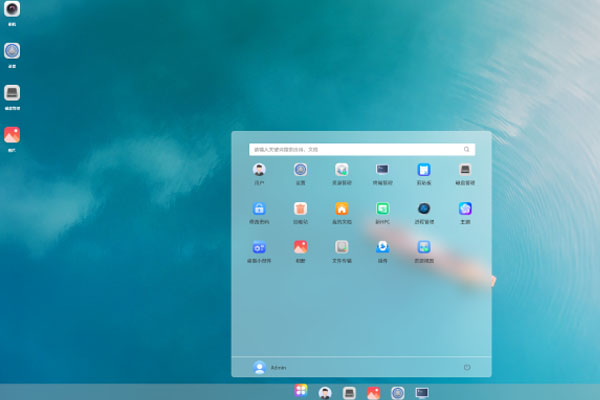Open the dark round process manager app
This screenshot has width=600, height=400.
[x=424, y=208]
